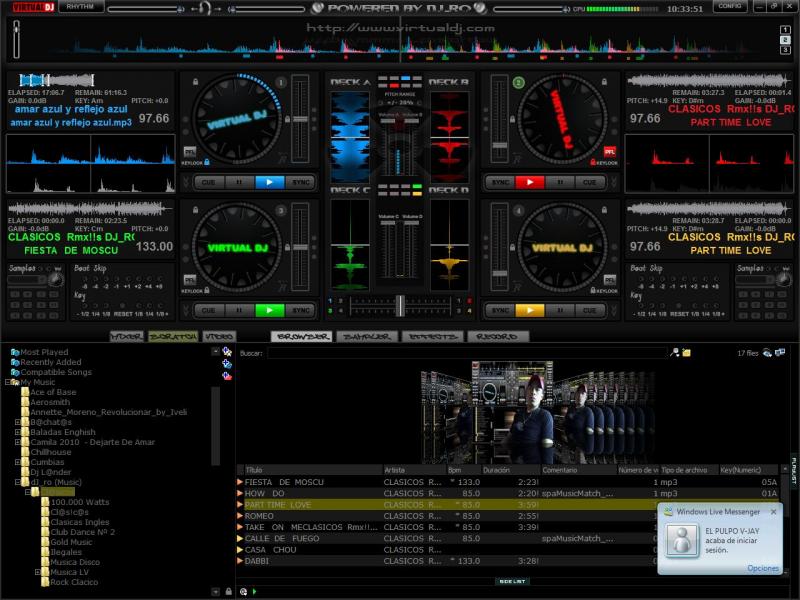The height and width of the screenshot is (600, 800).
Task: Click the CONFIG button in the top bar
Action: pyautogui.click(x=729, y=7)
